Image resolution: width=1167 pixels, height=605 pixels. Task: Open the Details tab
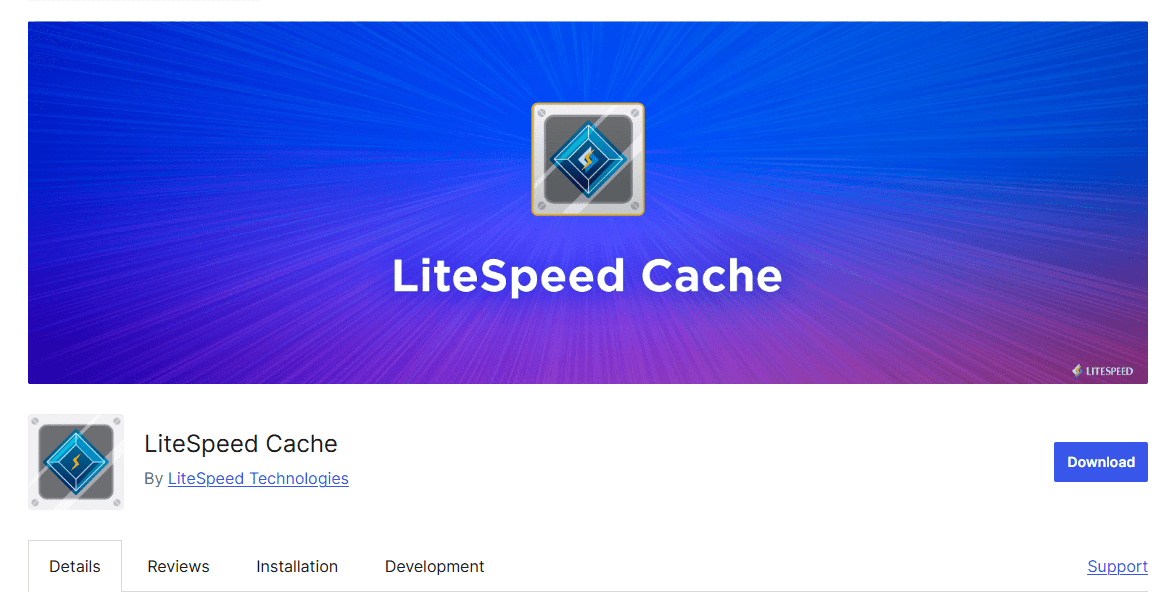point(75,566)
